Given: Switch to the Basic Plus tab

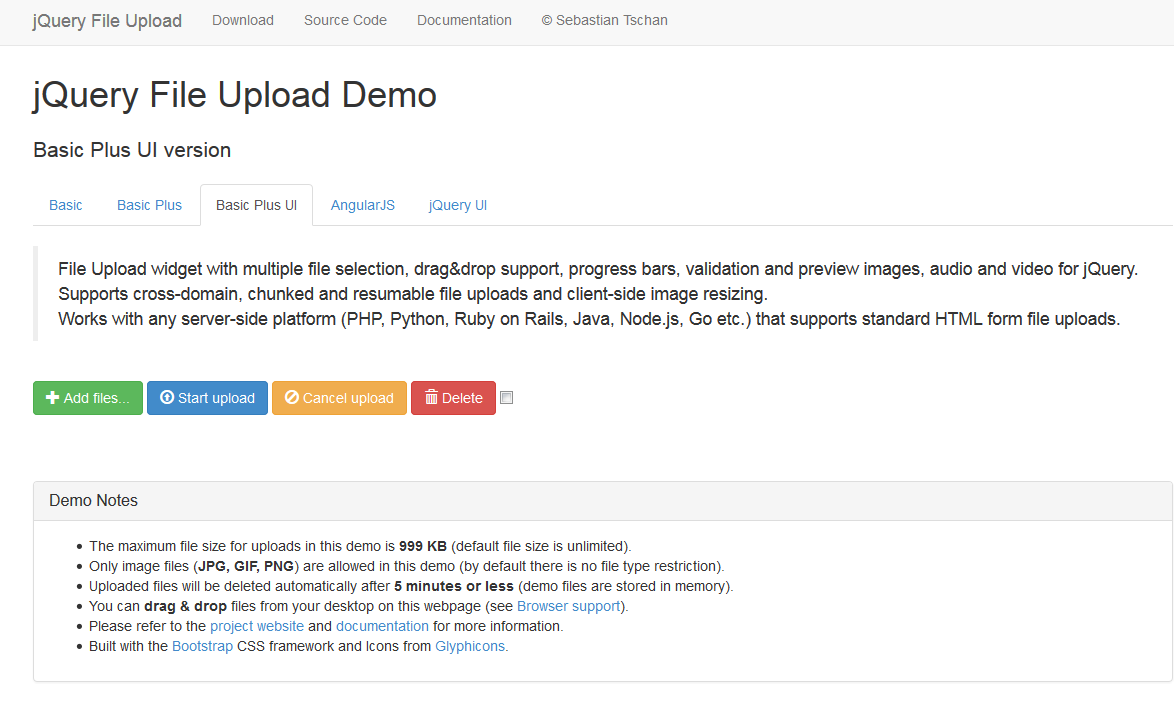Looking at the screenshot, I should tap(149, 205).
